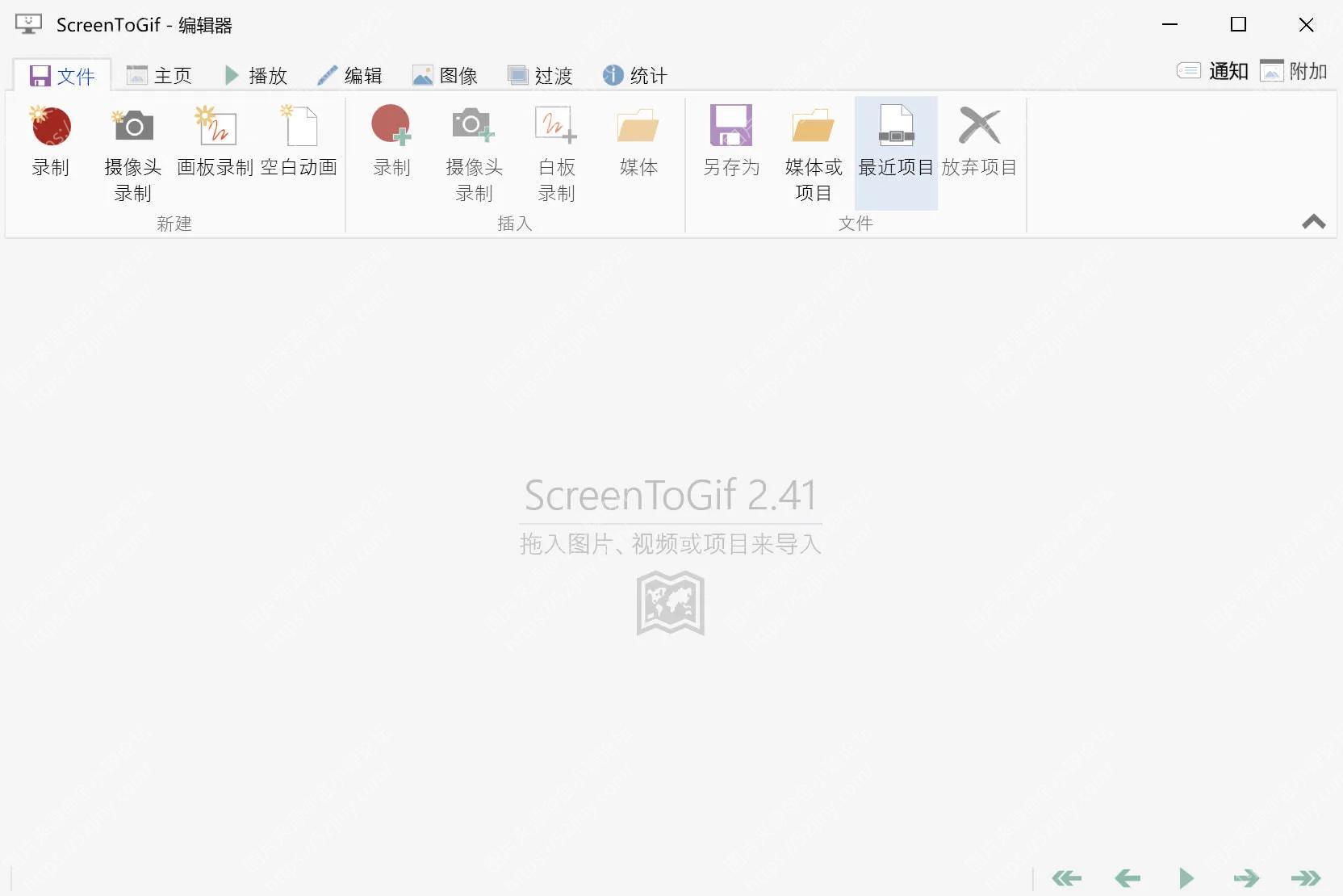Screen dimensions: 1343x896
Task: Open the notifications panel
Action: tap(1211, 71)
